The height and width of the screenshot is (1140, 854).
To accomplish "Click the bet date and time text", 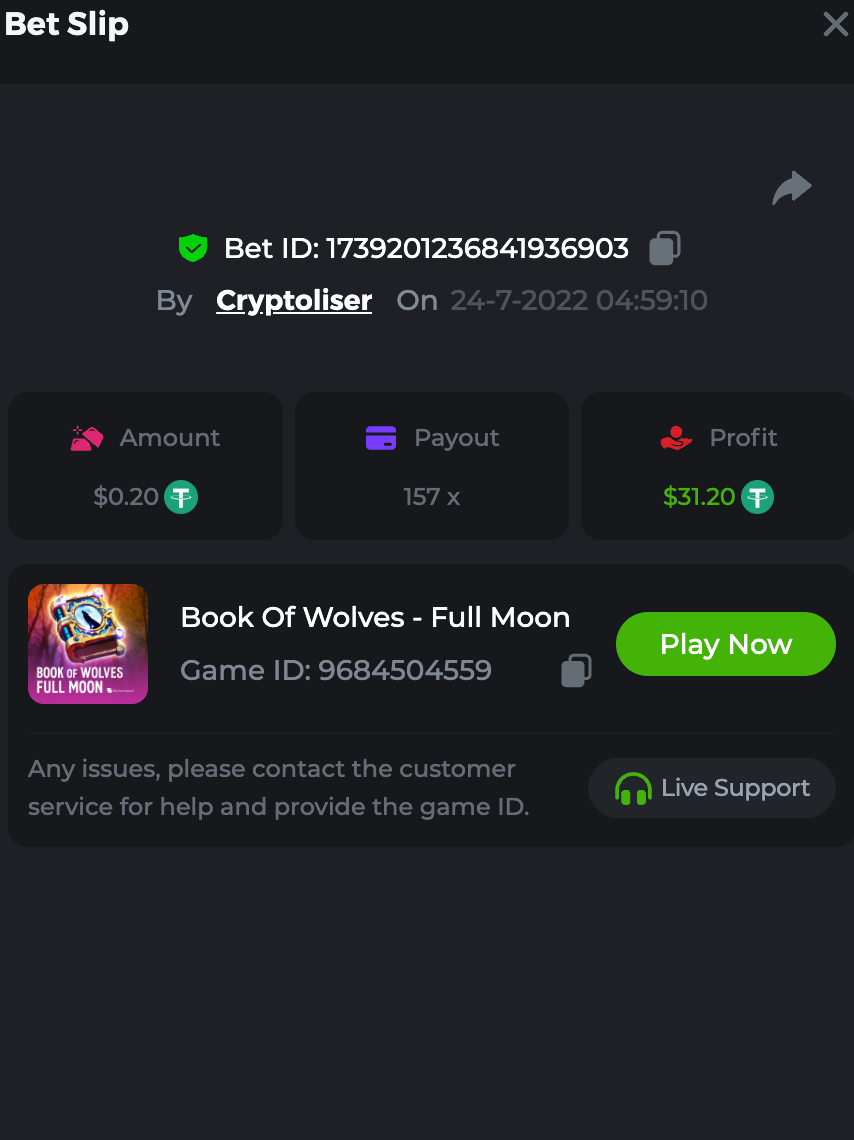I will coord(579,301).
